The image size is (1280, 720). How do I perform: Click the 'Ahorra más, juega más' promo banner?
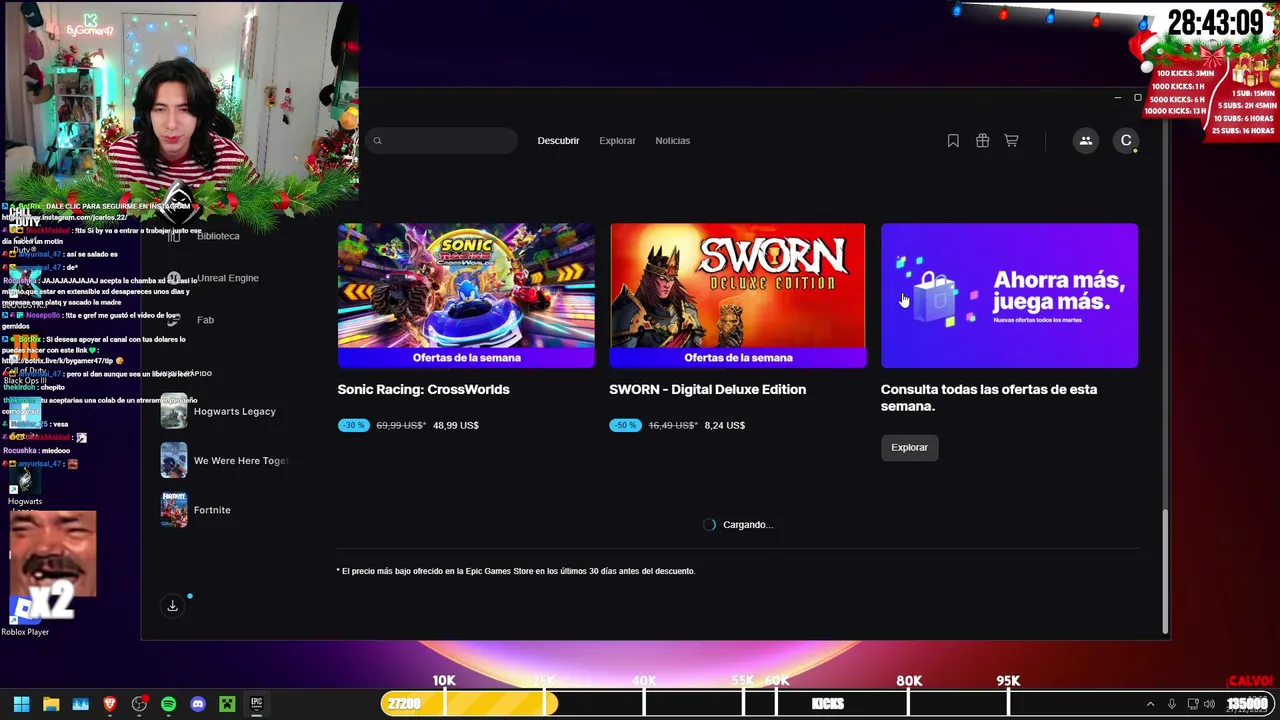point(1009,295)
